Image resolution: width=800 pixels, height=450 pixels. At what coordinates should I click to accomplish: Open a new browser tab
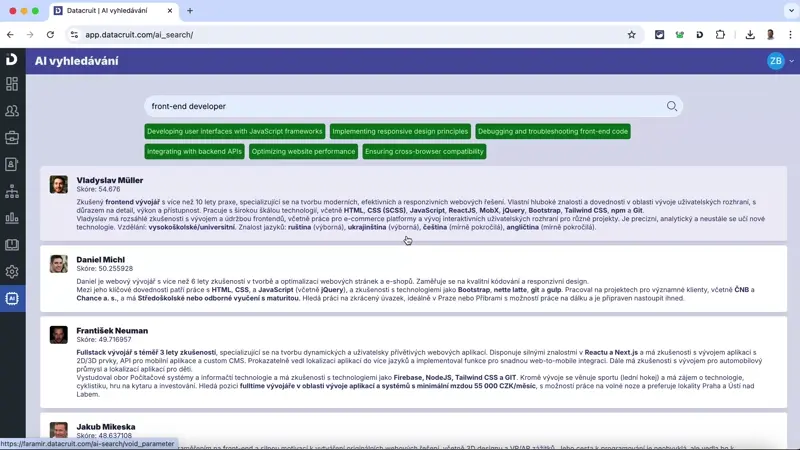click(x=190, y=10)
